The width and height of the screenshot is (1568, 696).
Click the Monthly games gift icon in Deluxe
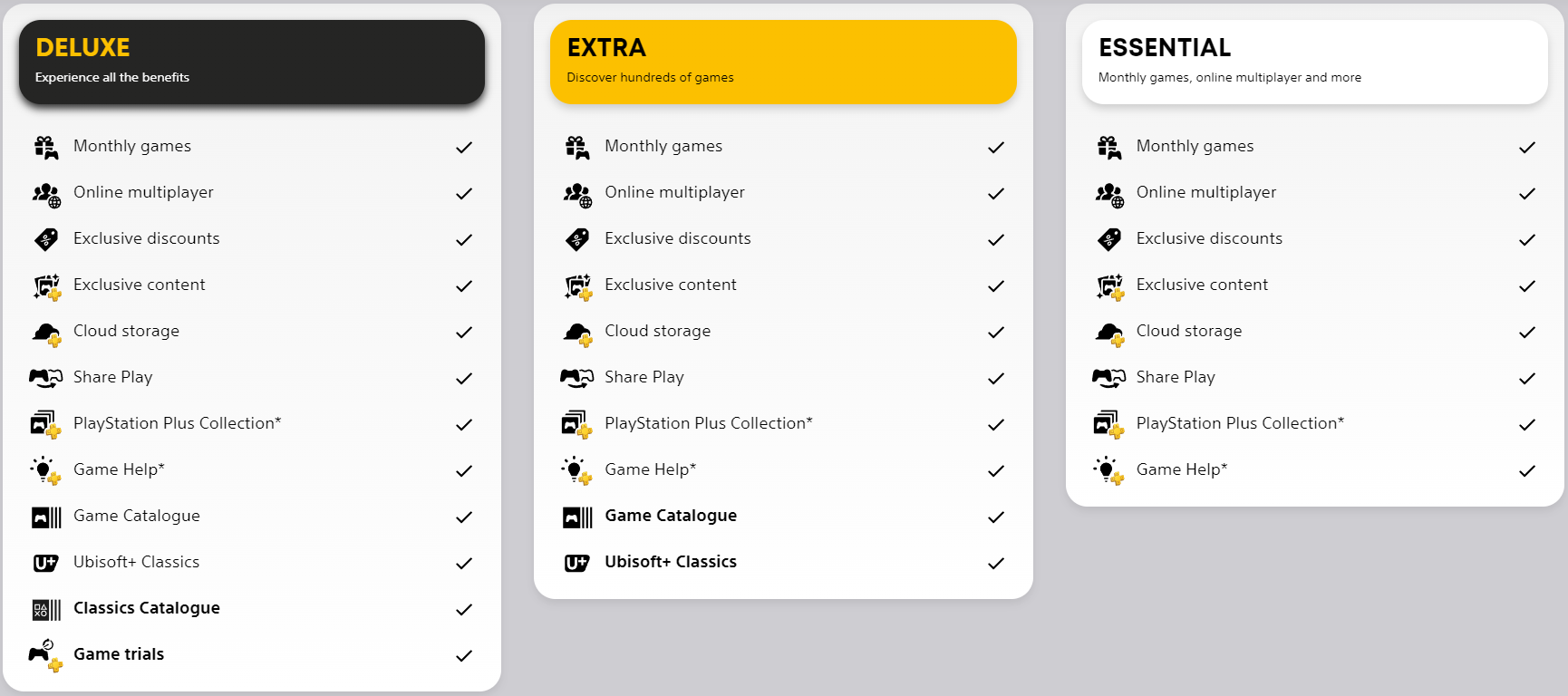[46, 147]
